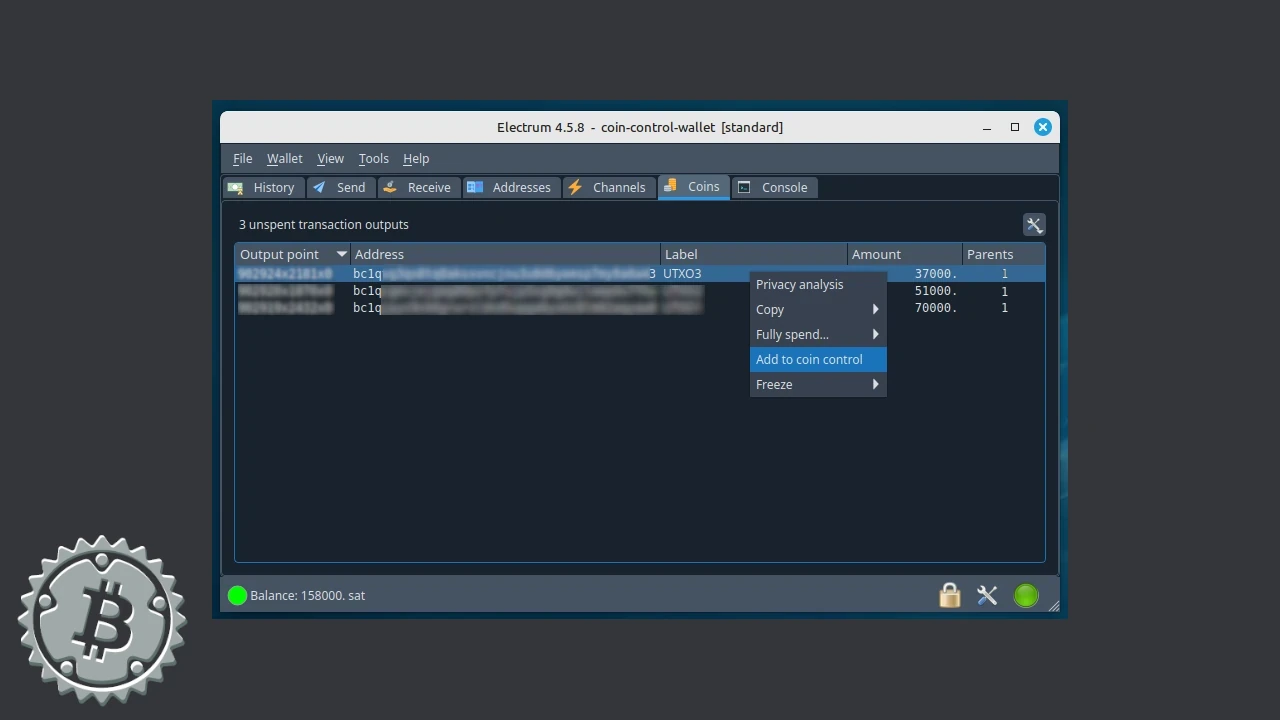Click the UTXO3 label cell
The image size is (1280, 720).
point(682,274)
